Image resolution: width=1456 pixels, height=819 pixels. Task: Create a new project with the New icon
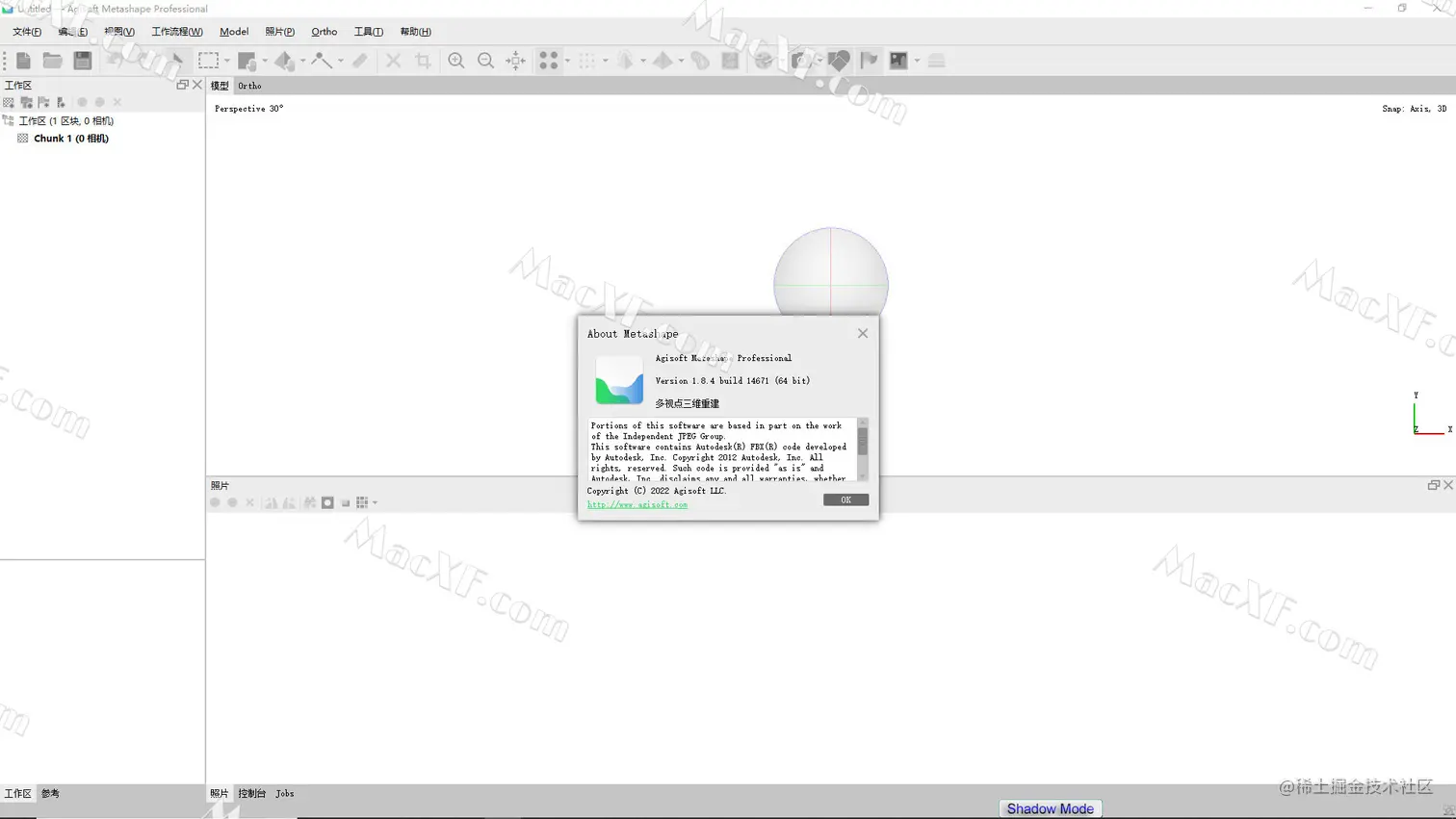23,61
